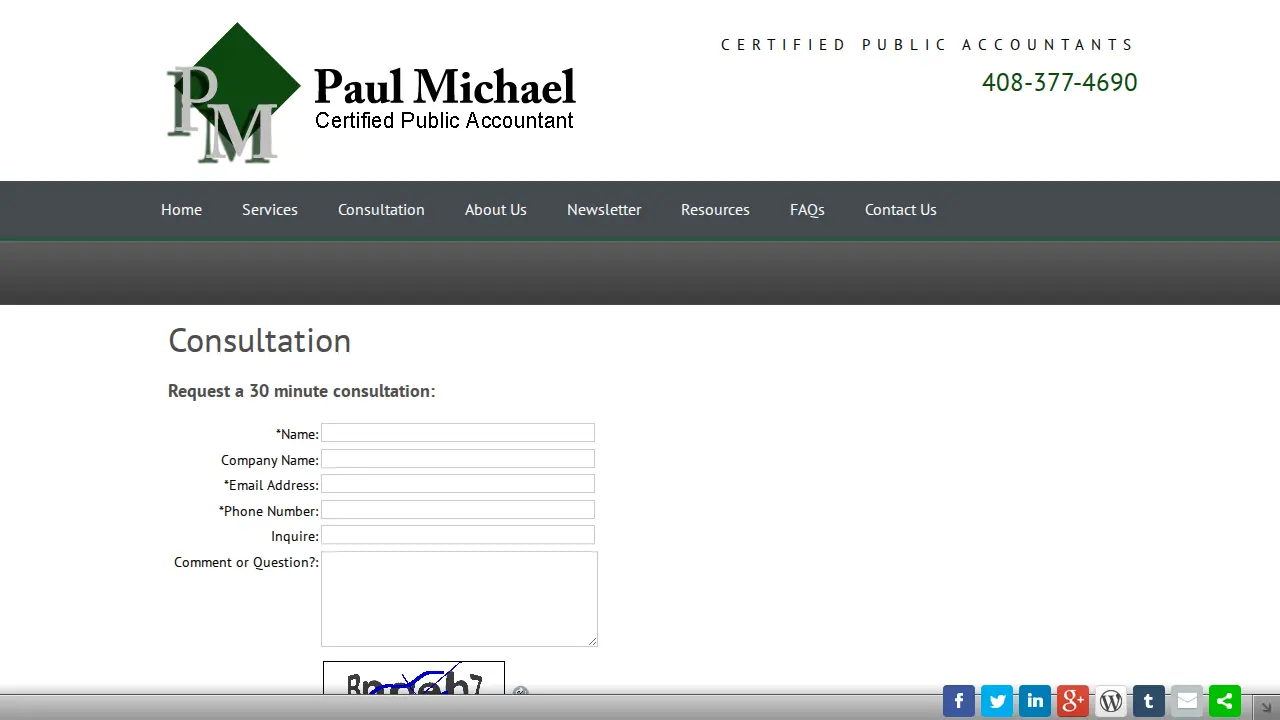Open the Newsletter page
The image size is (1280, 720).
604,210
